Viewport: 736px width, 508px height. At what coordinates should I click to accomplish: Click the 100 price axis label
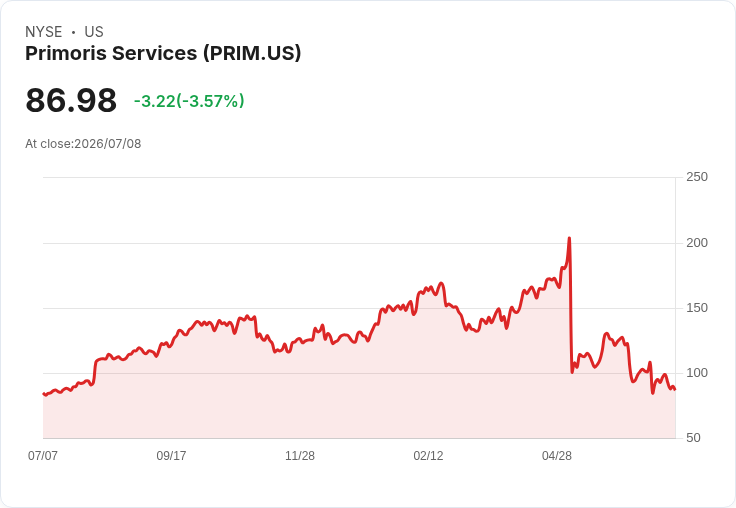[697, 373]
